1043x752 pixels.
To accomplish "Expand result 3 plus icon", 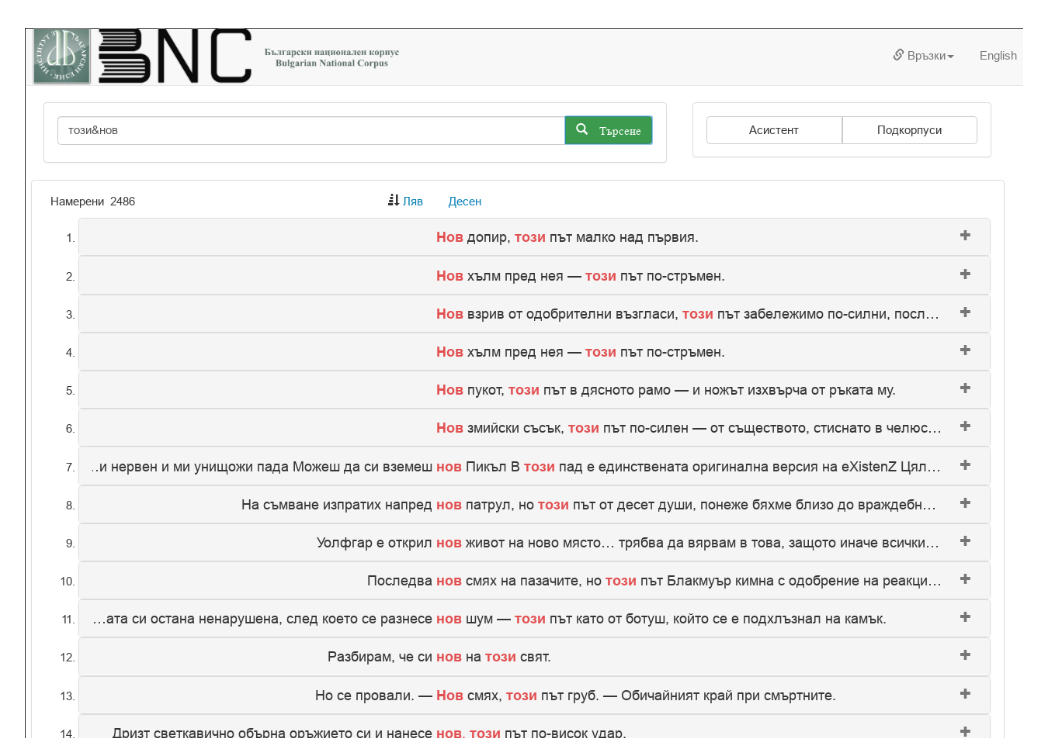I will click(965, 312).
